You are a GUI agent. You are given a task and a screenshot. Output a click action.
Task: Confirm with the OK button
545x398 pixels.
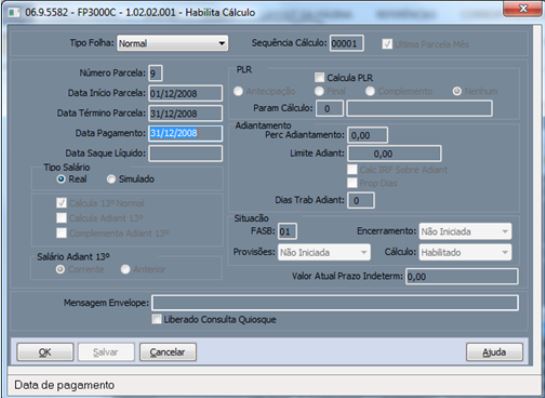click(45, 352)
